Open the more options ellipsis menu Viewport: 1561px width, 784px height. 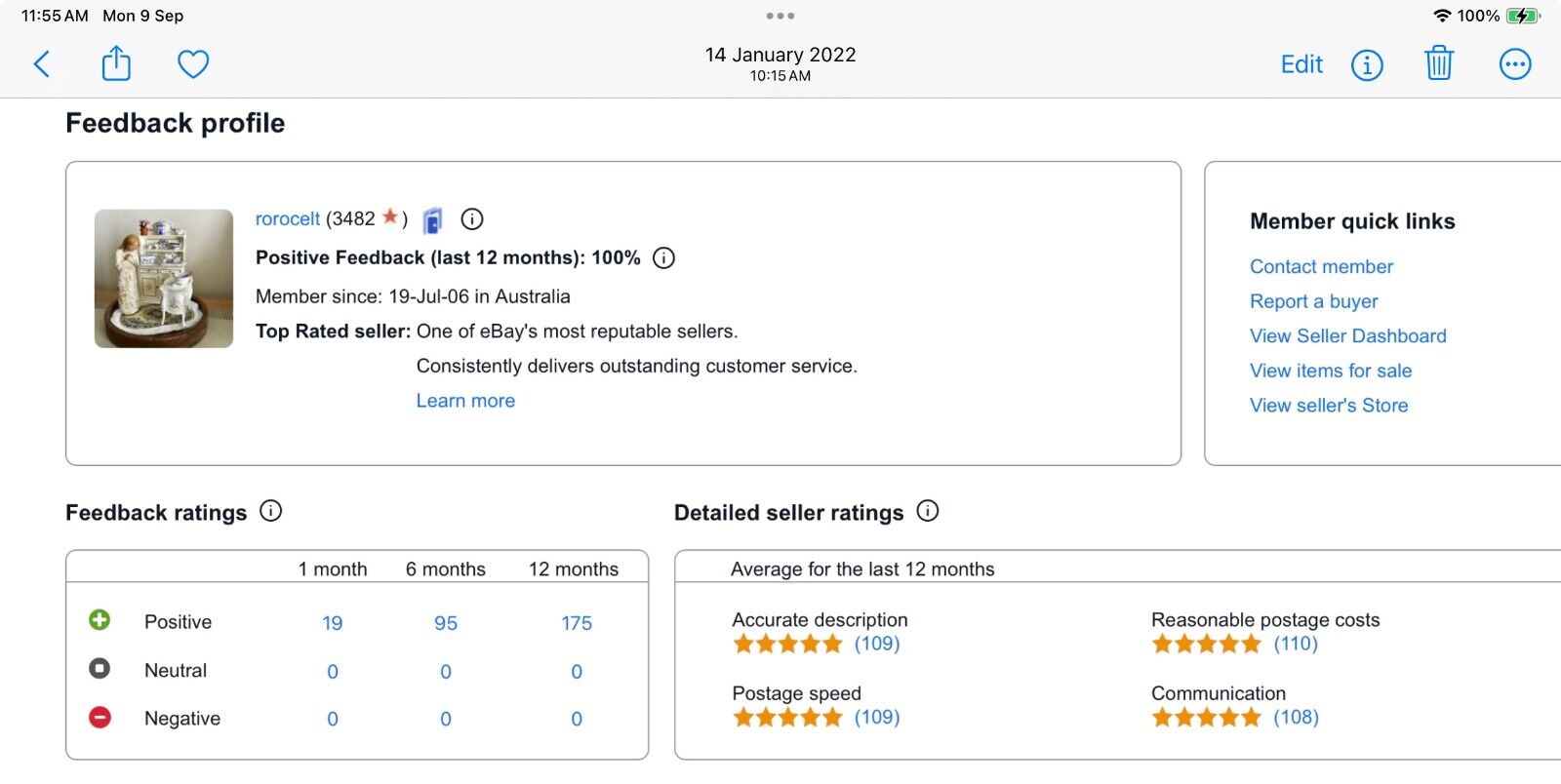coord(1515,65)
